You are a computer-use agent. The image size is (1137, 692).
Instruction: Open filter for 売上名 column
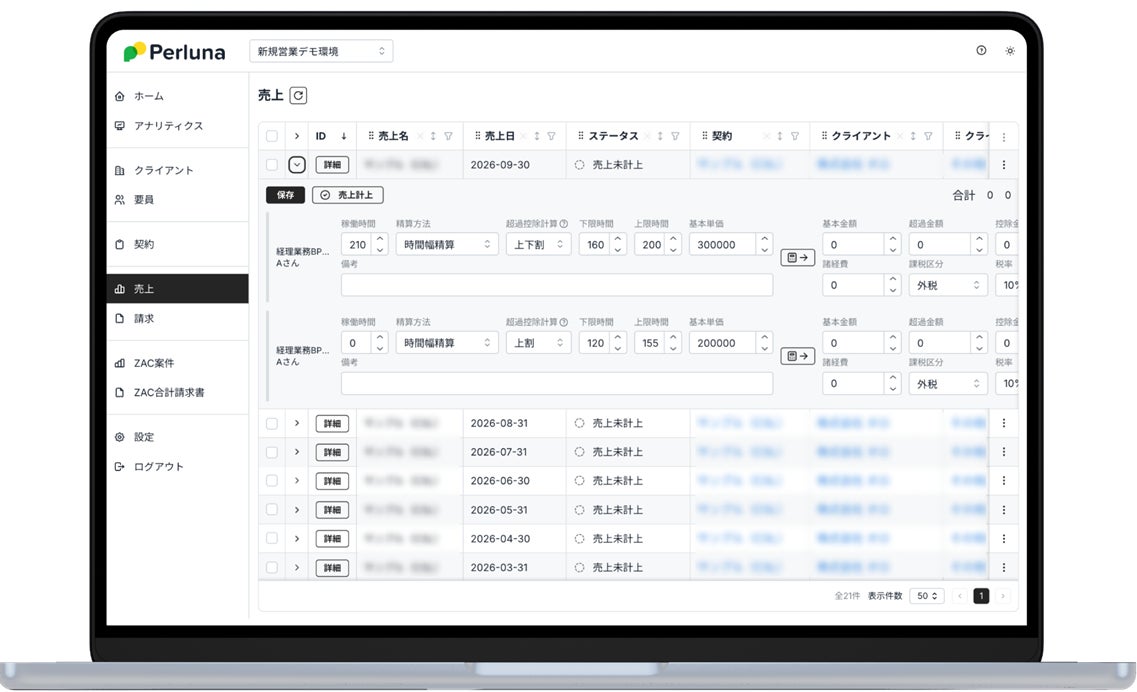click(x=448, y=136)
